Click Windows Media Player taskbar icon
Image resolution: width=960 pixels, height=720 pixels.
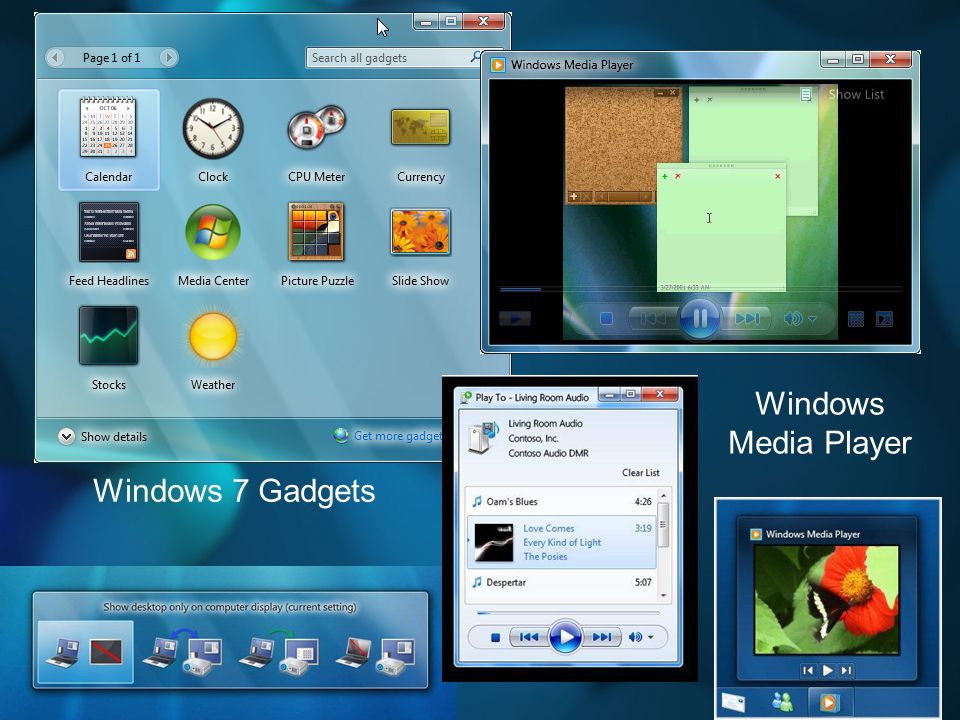point(828,703)
